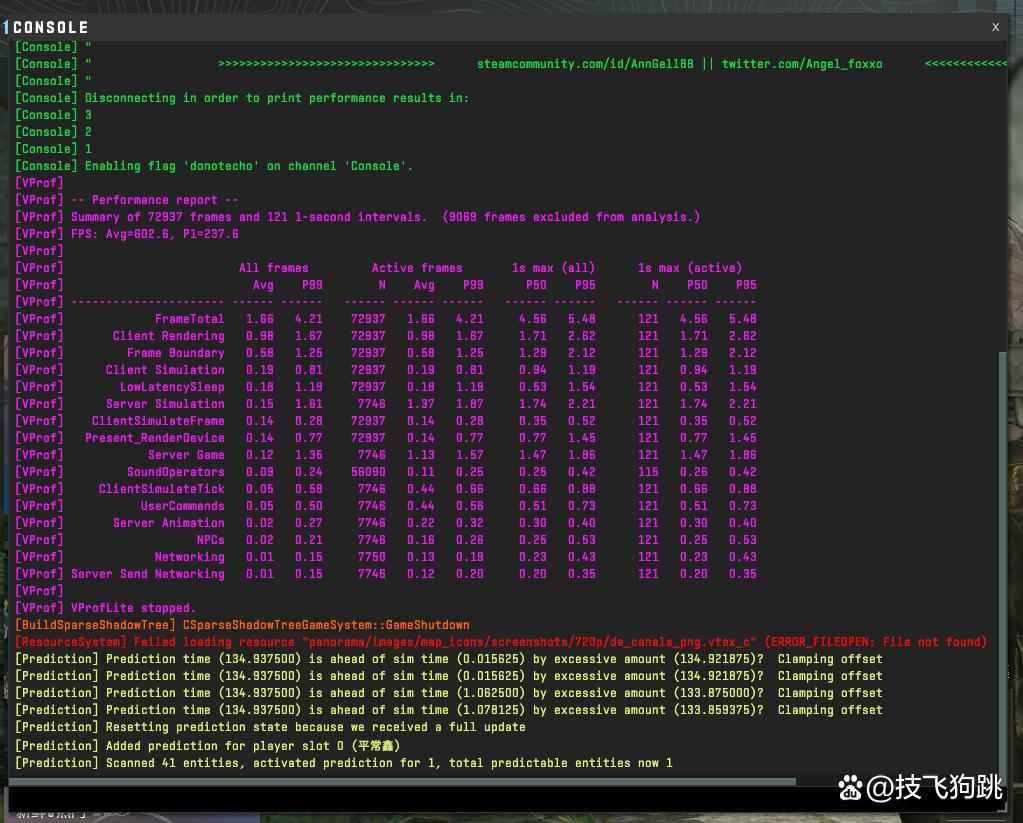Close the console window with X
Viewport: 1023px width, 823px height.
click(x=995, y=27)
